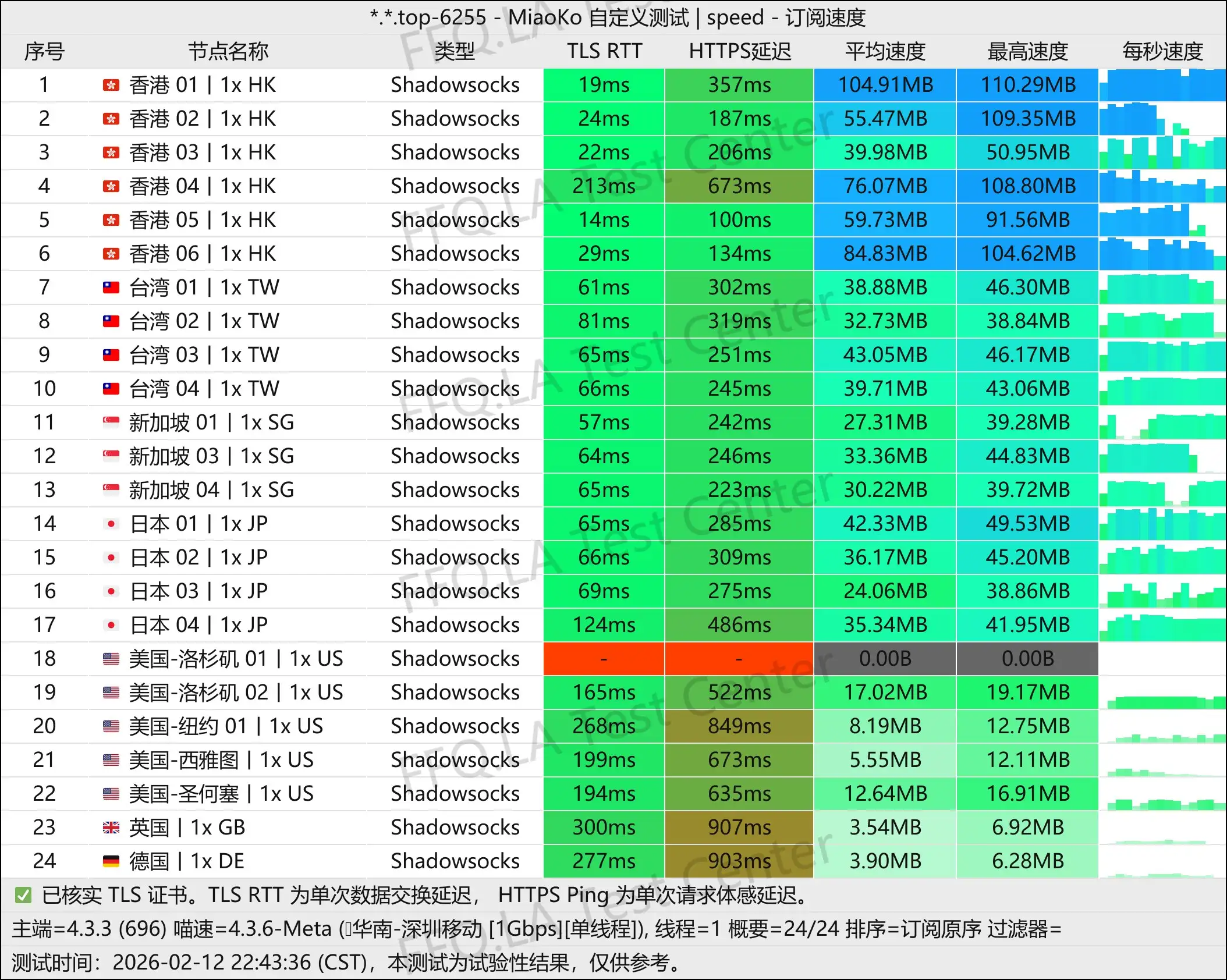
Task: Click the Japan flag icon beside 日本 01
Action: 111,523
